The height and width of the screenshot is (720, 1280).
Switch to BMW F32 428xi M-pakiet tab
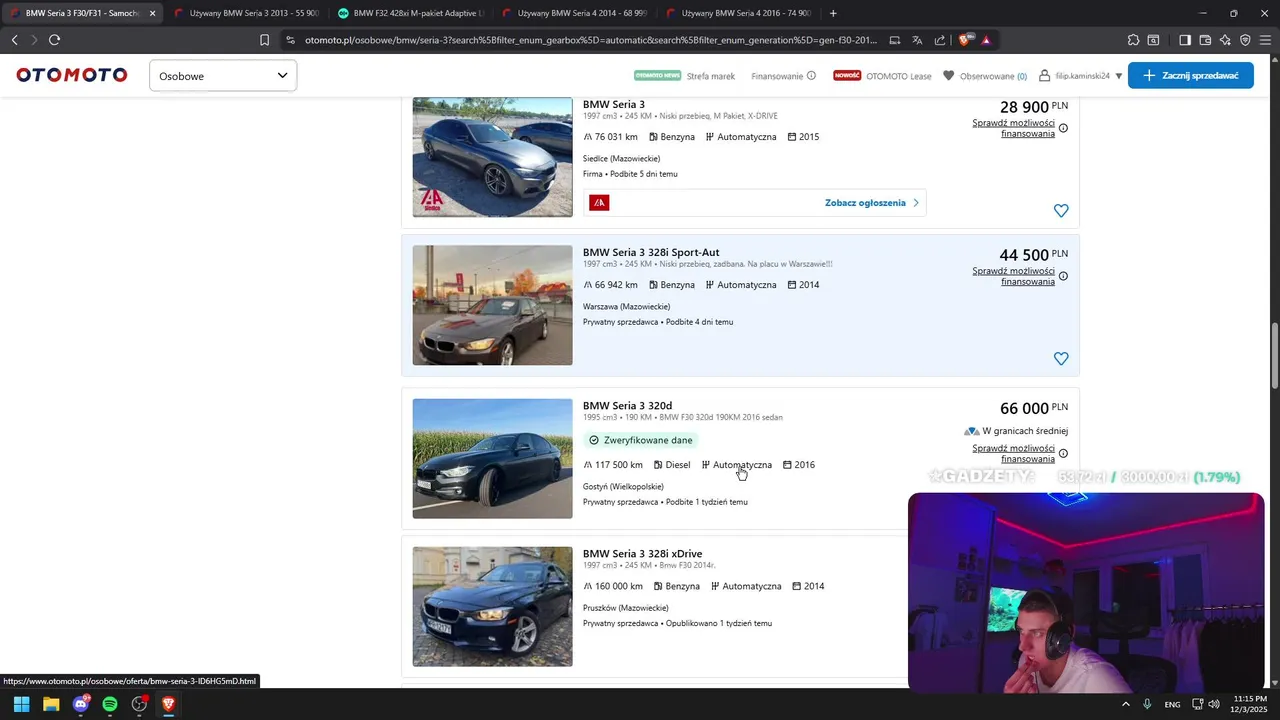tap(410, 13)
